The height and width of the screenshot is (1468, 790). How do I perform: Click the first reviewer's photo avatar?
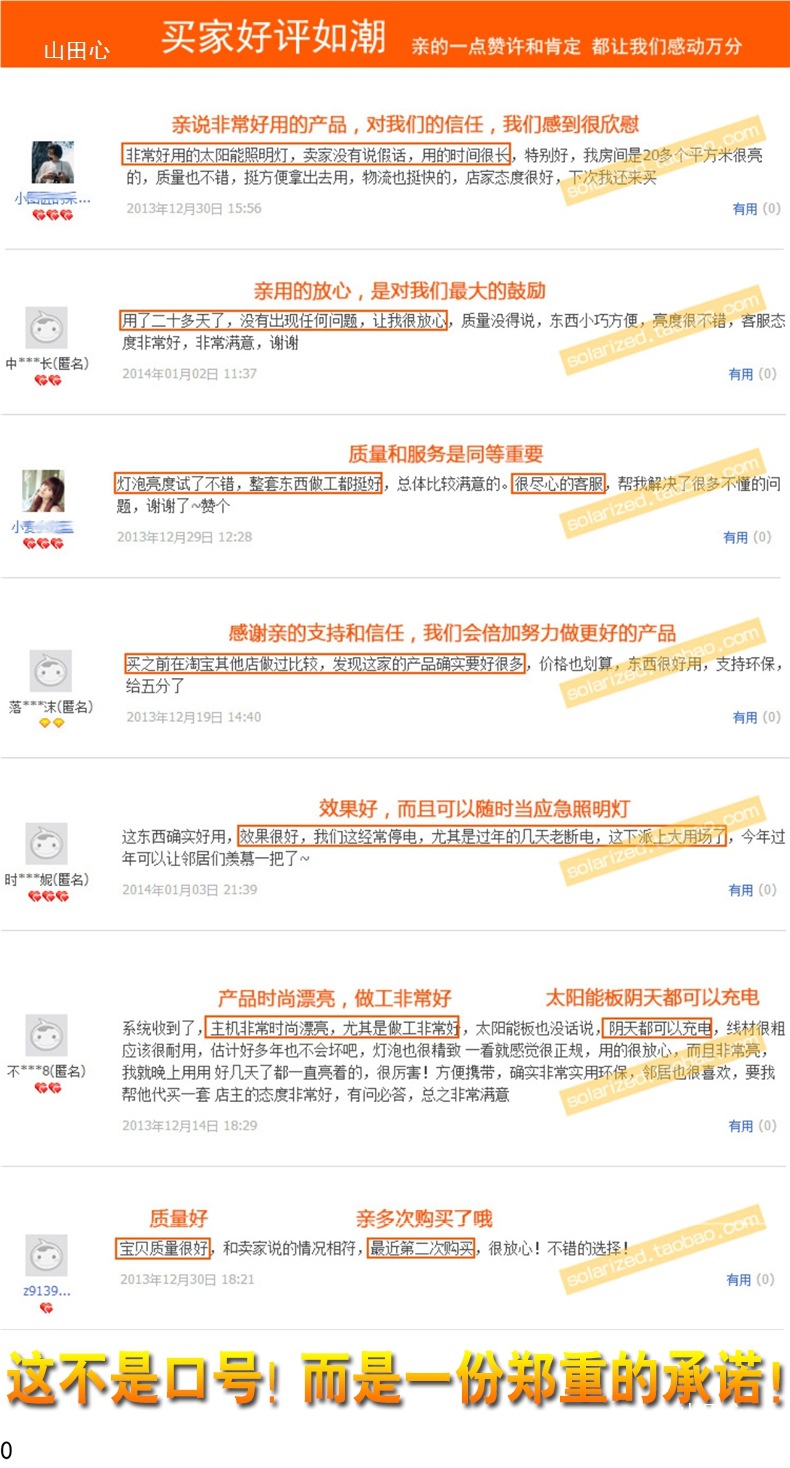pyautogui.click(x=52, y=162)
